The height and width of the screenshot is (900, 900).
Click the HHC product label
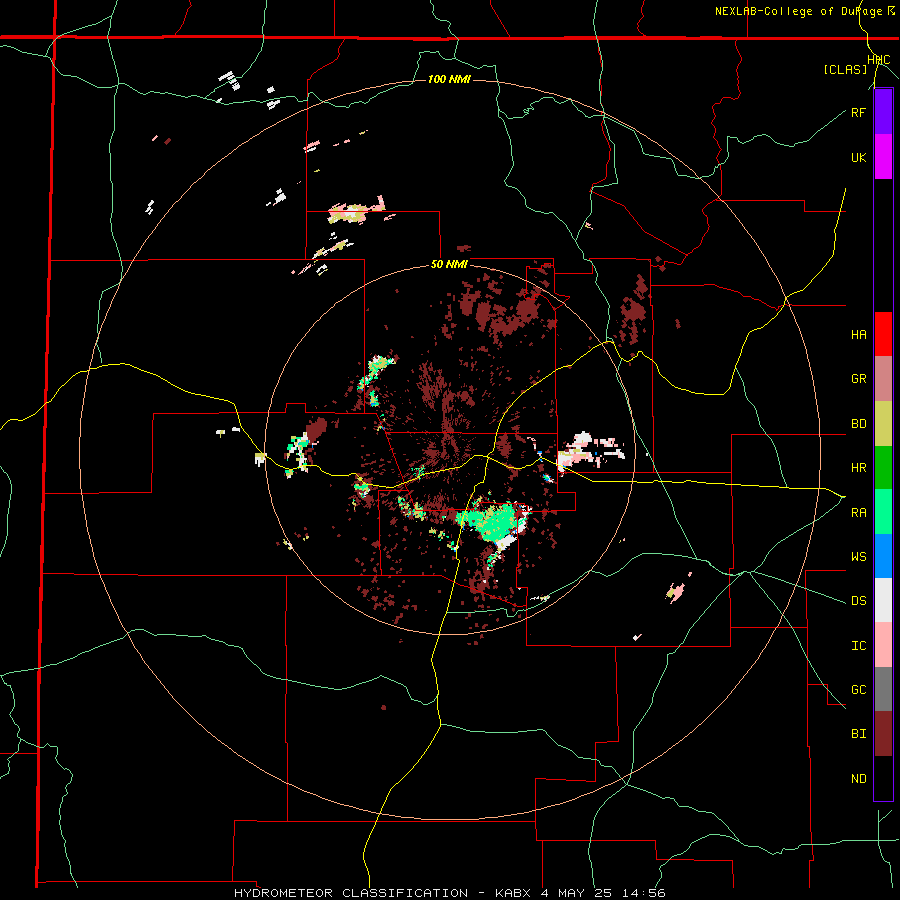click(879, 60)
